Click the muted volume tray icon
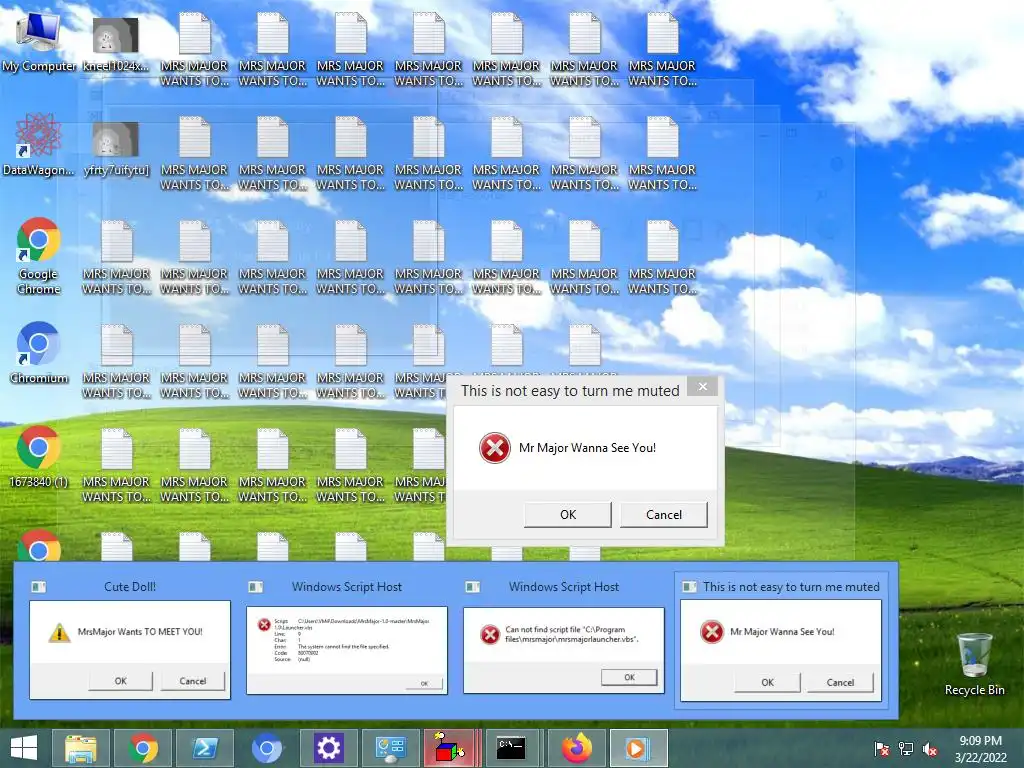The width and height of the screenshot is (1024, 768). [930, 749]
